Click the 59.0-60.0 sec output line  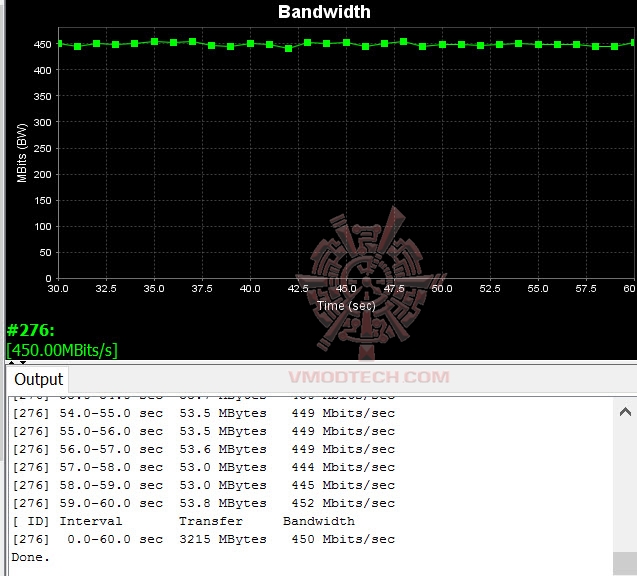coord(204,503)
